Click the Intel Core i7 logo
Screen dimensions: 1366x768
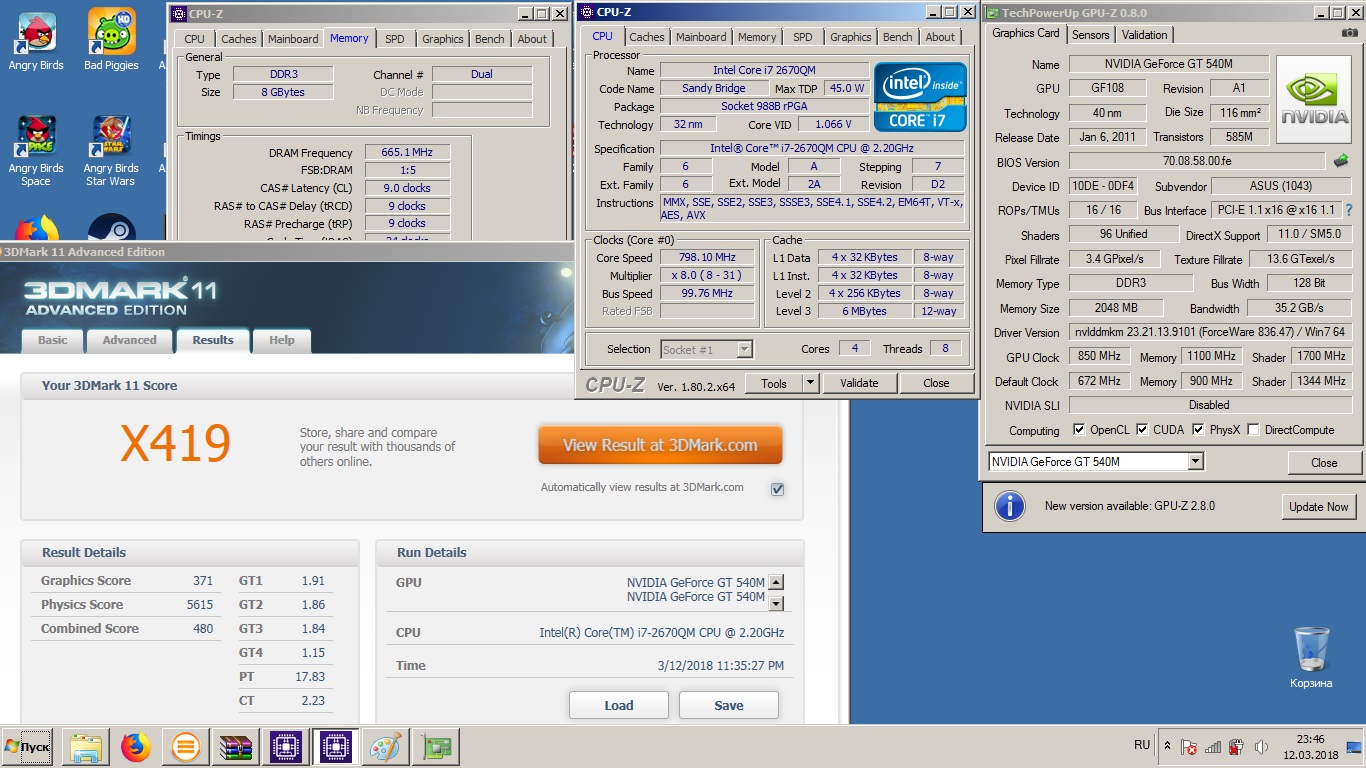(x=920, y=98)
